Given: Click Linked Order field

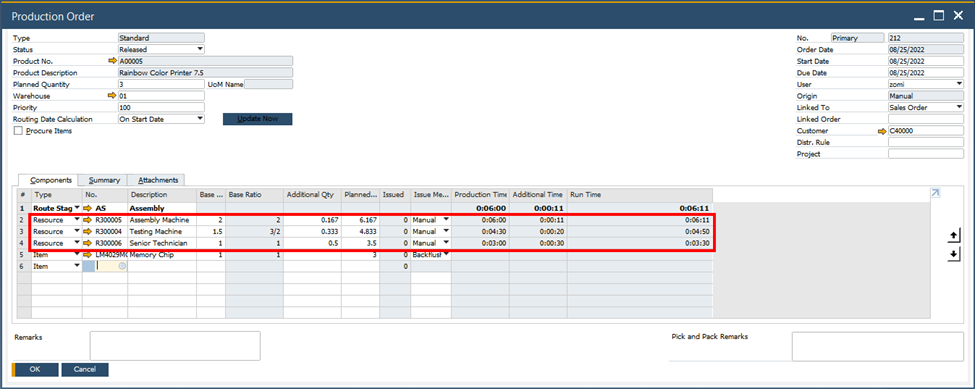Looking at the screenshot, I should pyautogui.click(x=926, y=119).
